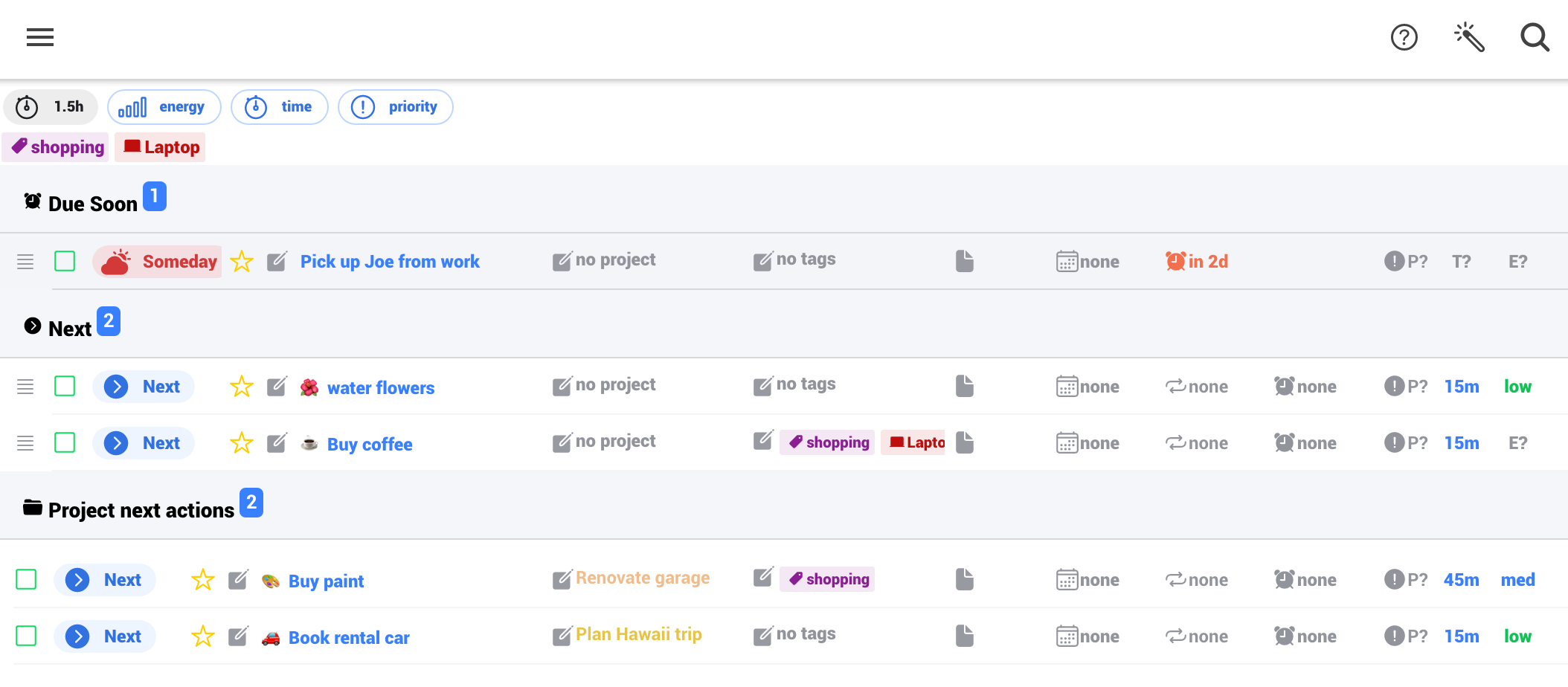Image resolution: width=1568 pixels, height=687 pixels.
Task: Open the time filter dropdown
Action: coord(280,106)
